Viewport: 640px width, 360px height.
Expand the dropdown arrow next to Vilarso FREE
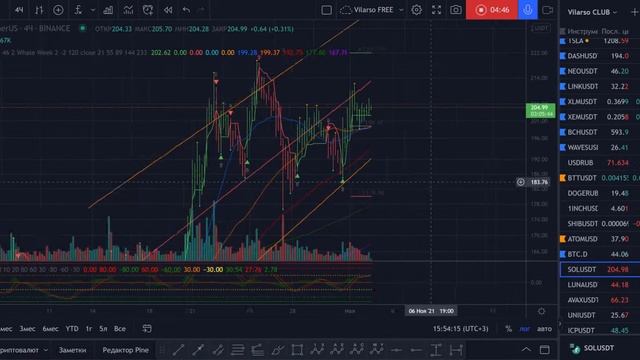[x=401, y=10]
